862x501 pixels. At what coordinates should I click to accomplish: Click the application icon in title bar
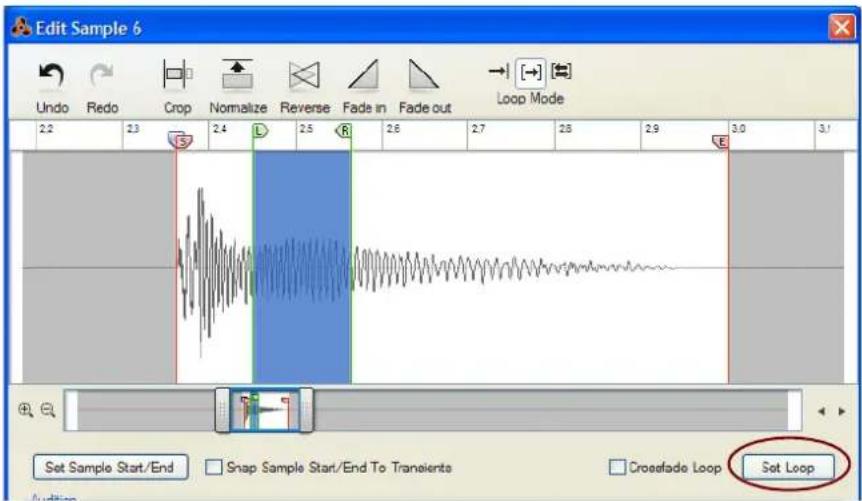(x=21, y=27)
